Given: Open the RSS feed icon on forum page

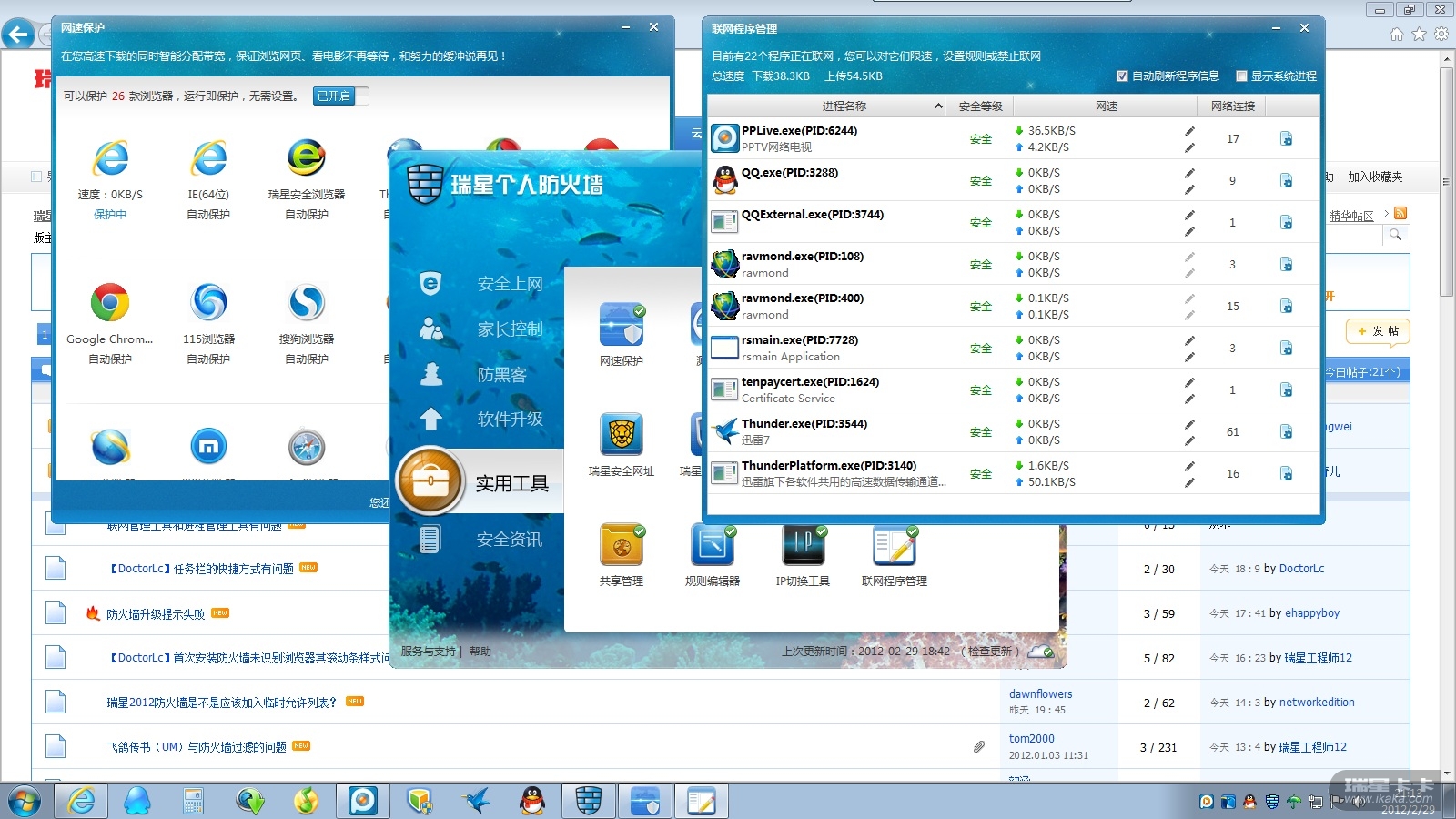Looking at the screenshot, I should pyautogui.click(x=1400, y=214).
